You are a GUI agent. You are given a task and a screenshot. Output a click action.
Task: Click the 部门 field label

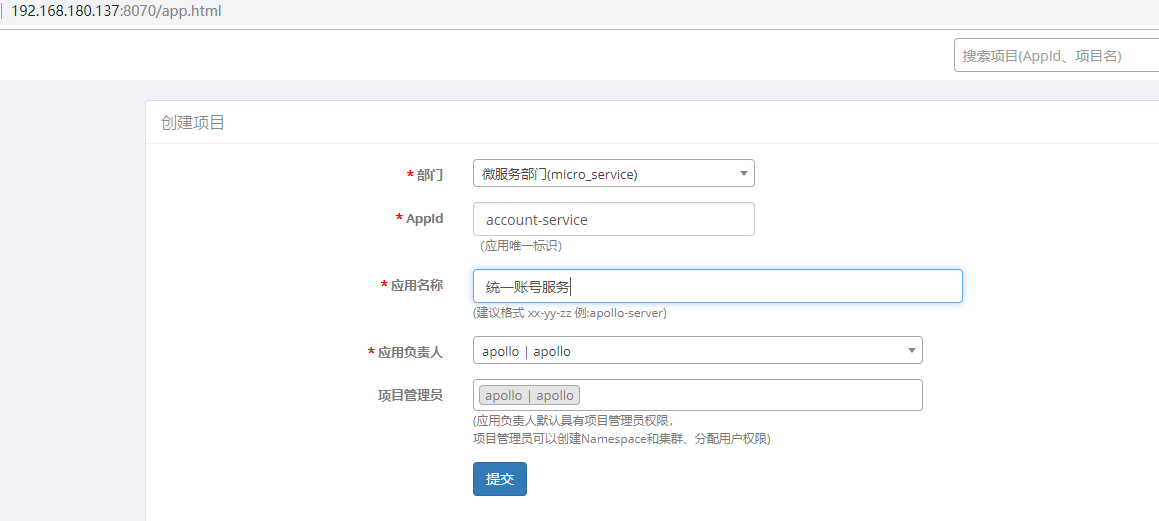tap(429, 175)
